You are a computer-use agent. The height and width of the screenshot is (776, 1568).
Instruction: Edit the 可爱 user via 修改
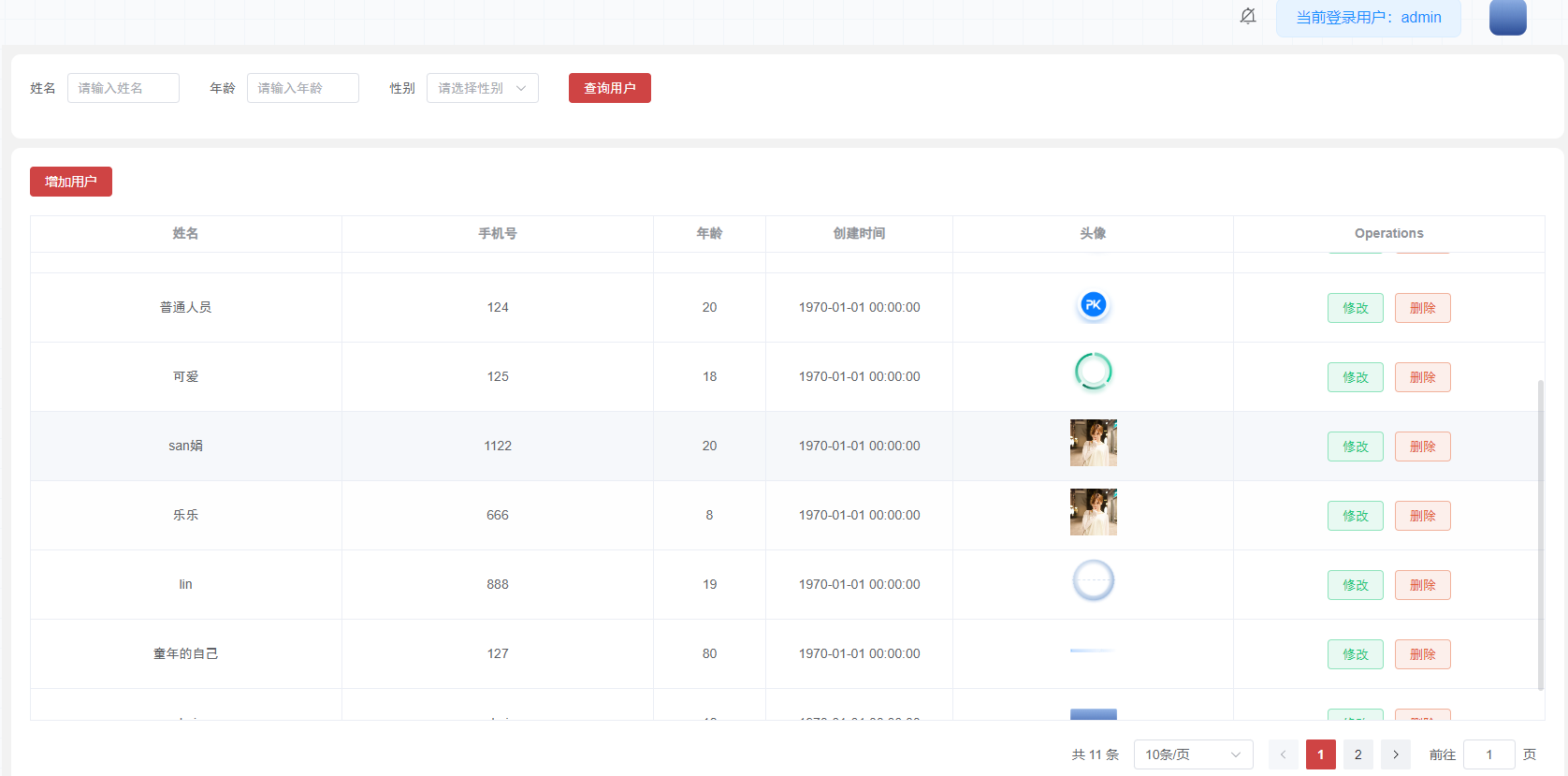1356,377
